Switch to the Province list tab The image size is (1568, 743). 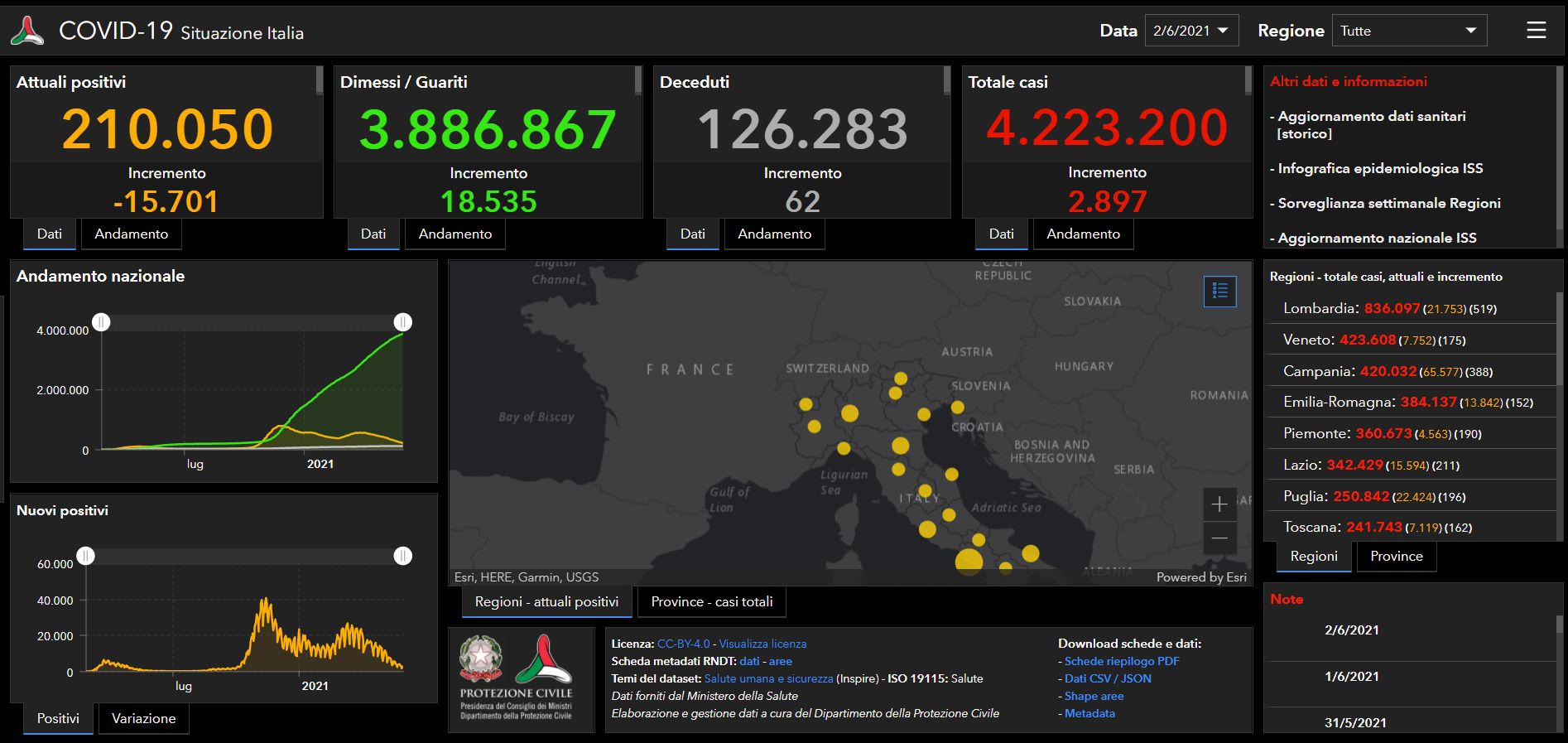point(1396,556)
